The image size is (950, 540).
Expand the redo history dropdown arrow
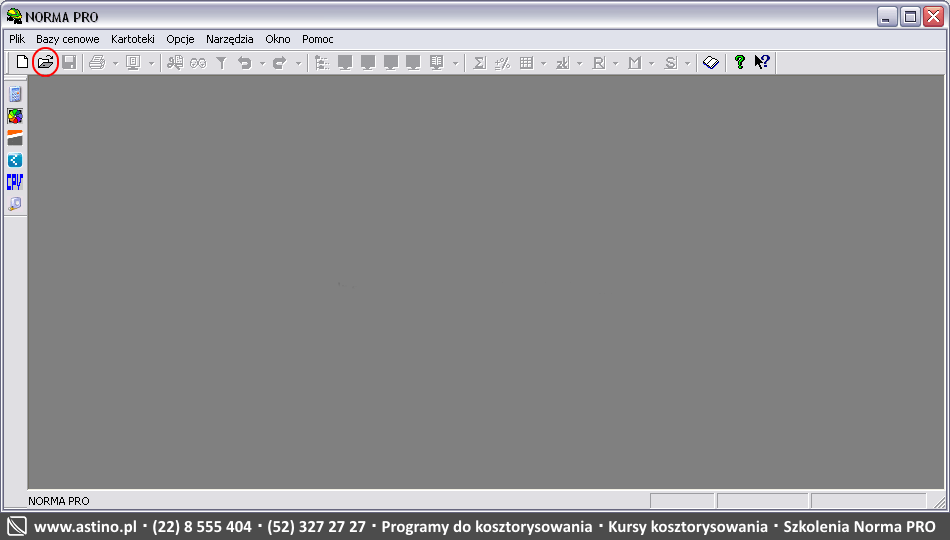click(298, 63)
